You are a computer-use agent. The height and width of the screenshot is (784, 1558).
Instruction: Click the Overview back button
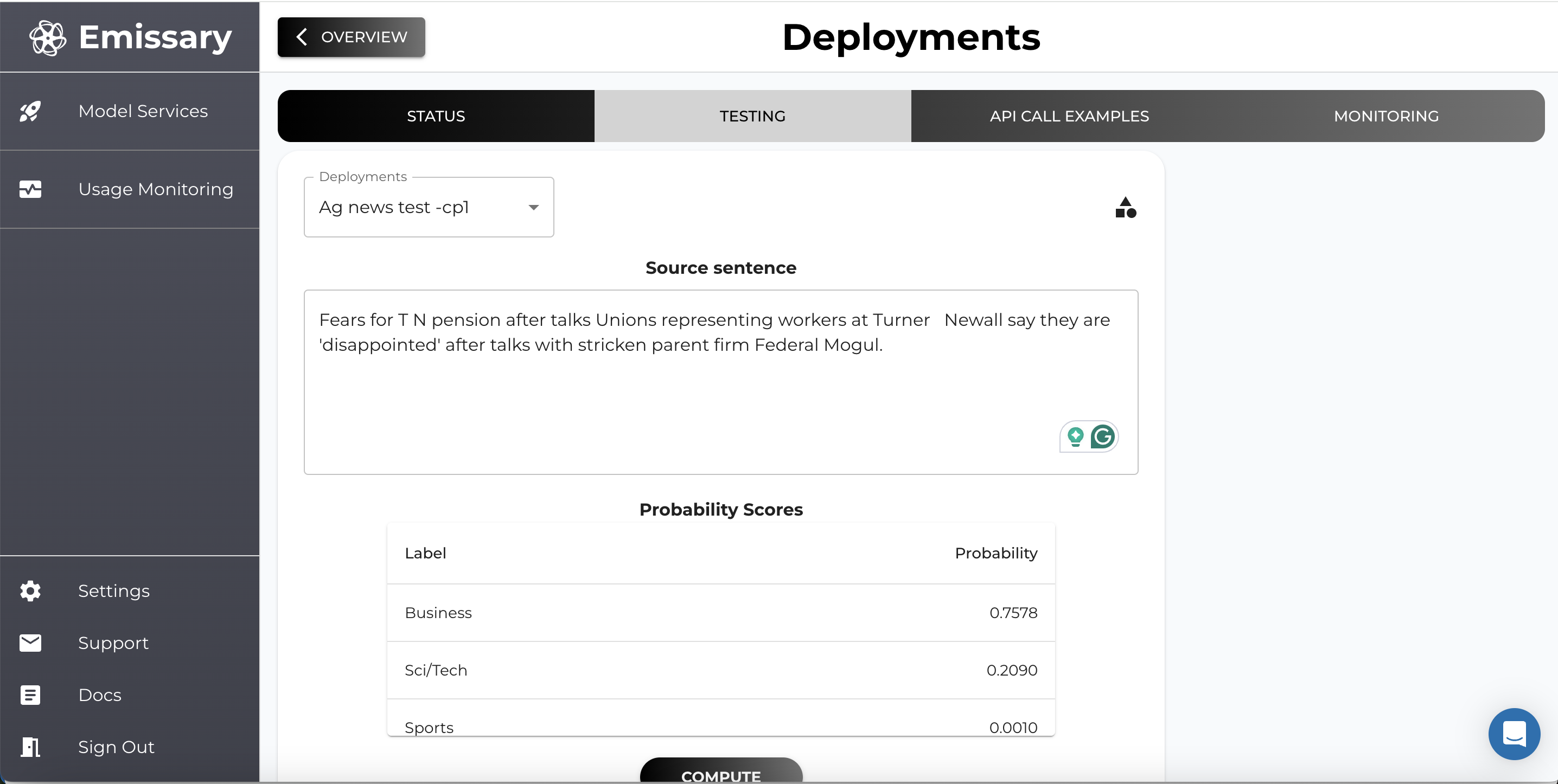(x=352, y=37)
